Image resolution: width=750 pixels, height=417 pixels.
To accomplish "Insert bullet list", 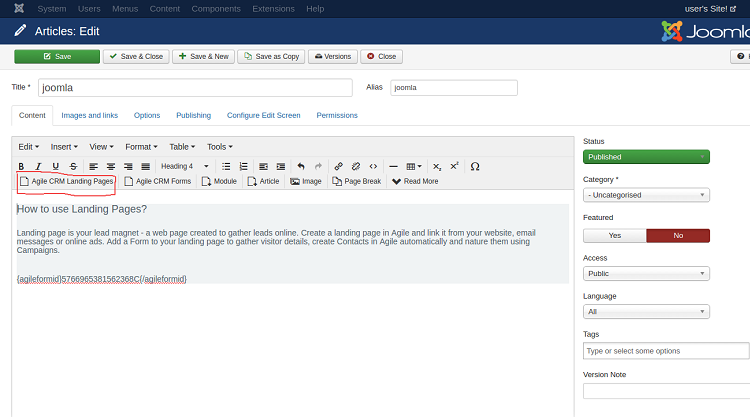I will click(x=226, y=166).
